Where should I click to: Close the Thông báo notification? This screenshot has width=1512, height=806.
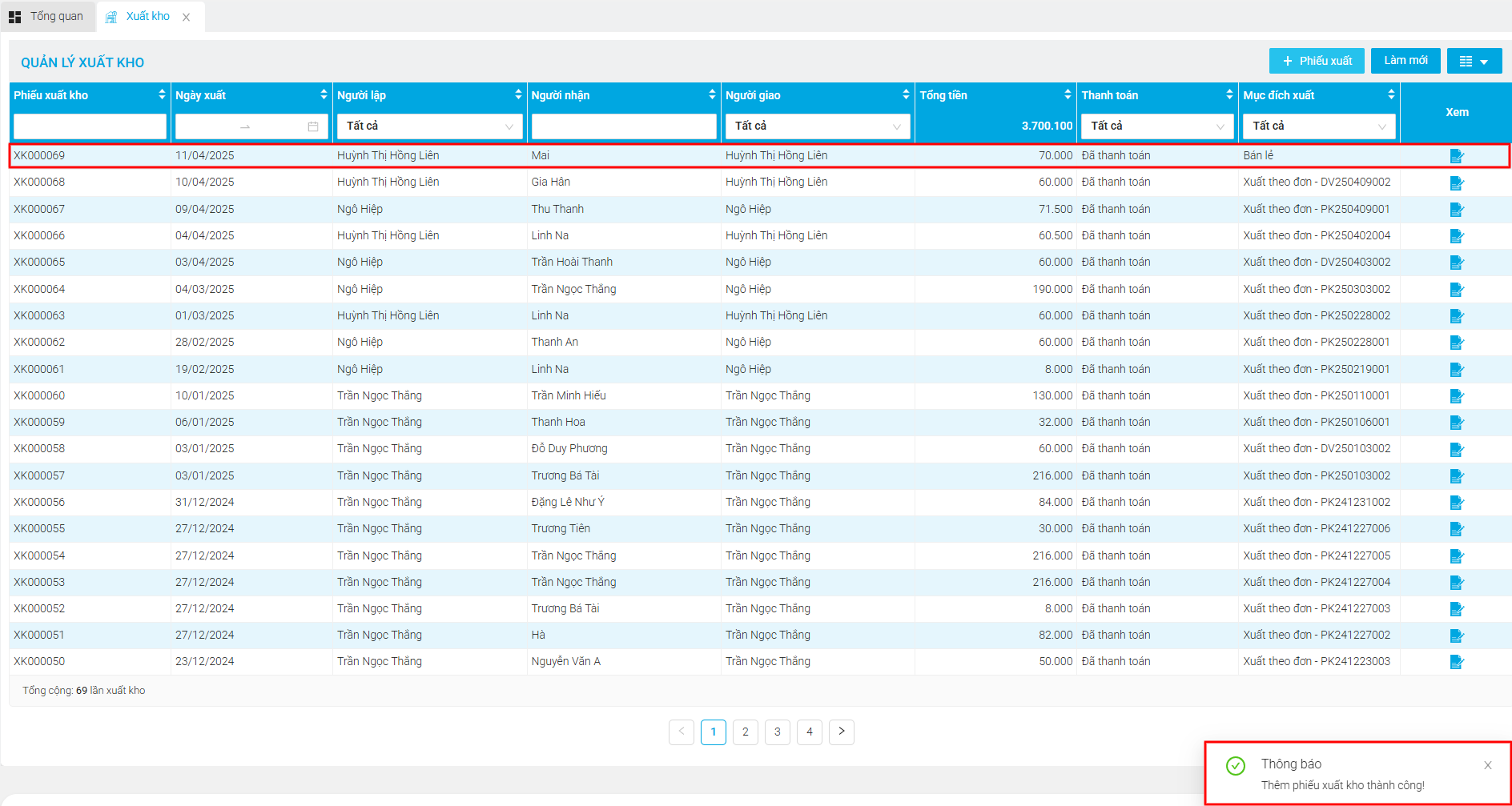1487,765
